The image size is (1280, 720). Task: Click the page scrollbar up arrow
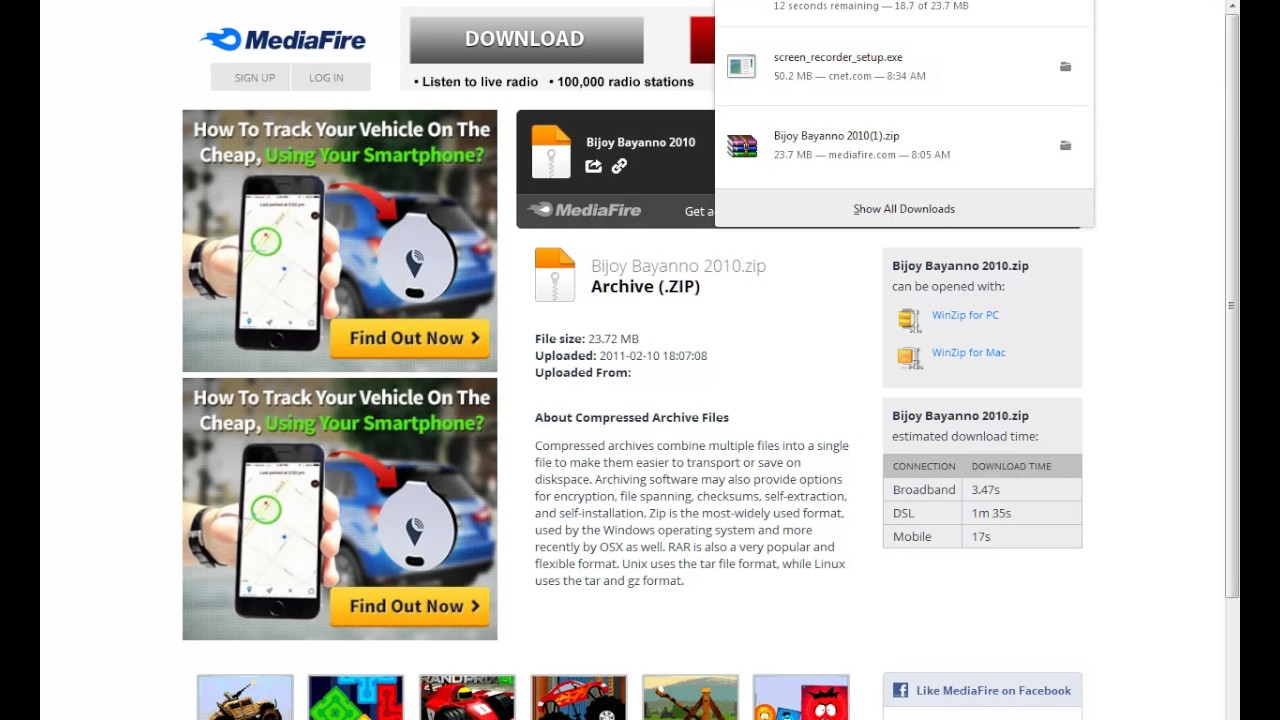1232,7
